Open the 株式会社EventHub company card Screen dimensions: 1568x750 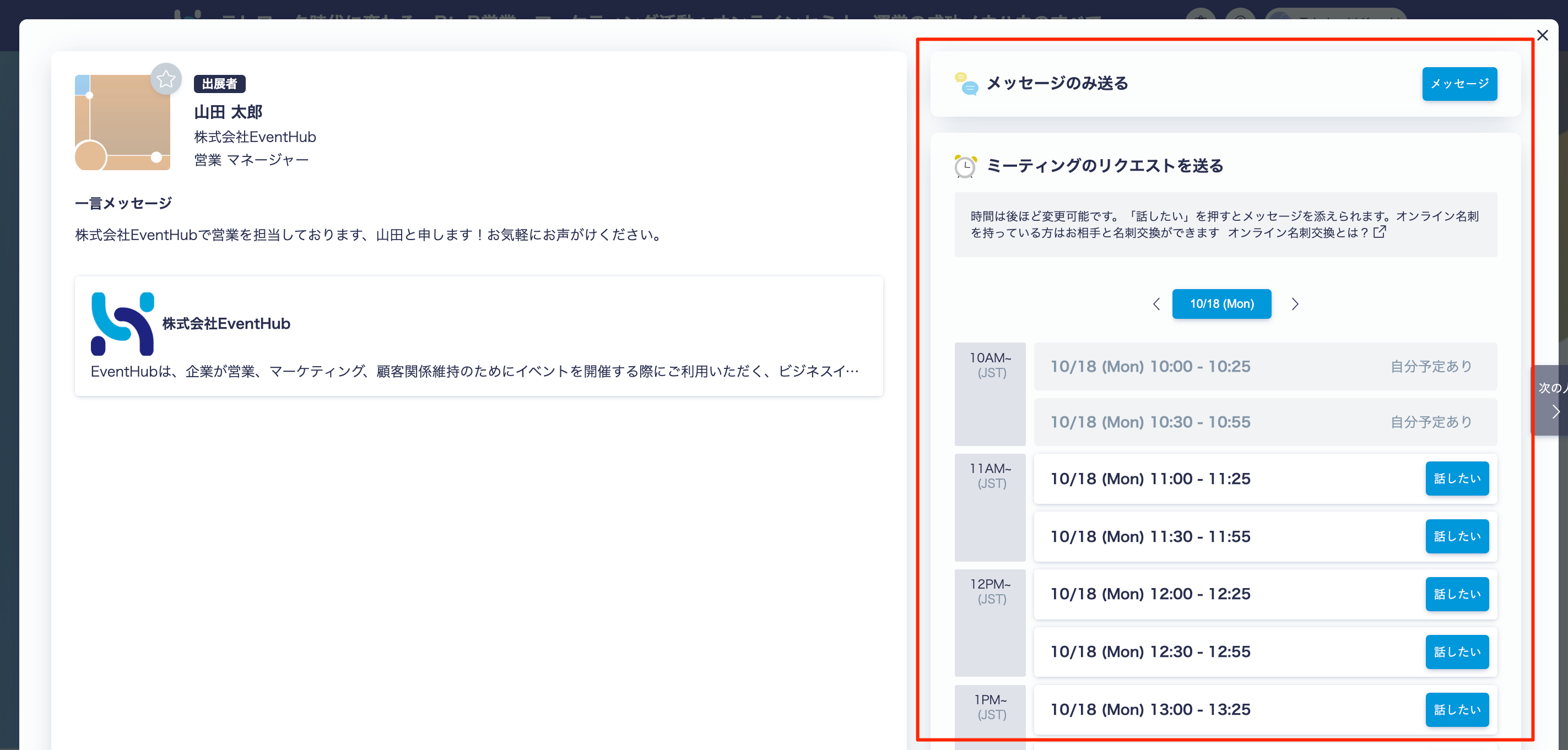click(478, 336)
